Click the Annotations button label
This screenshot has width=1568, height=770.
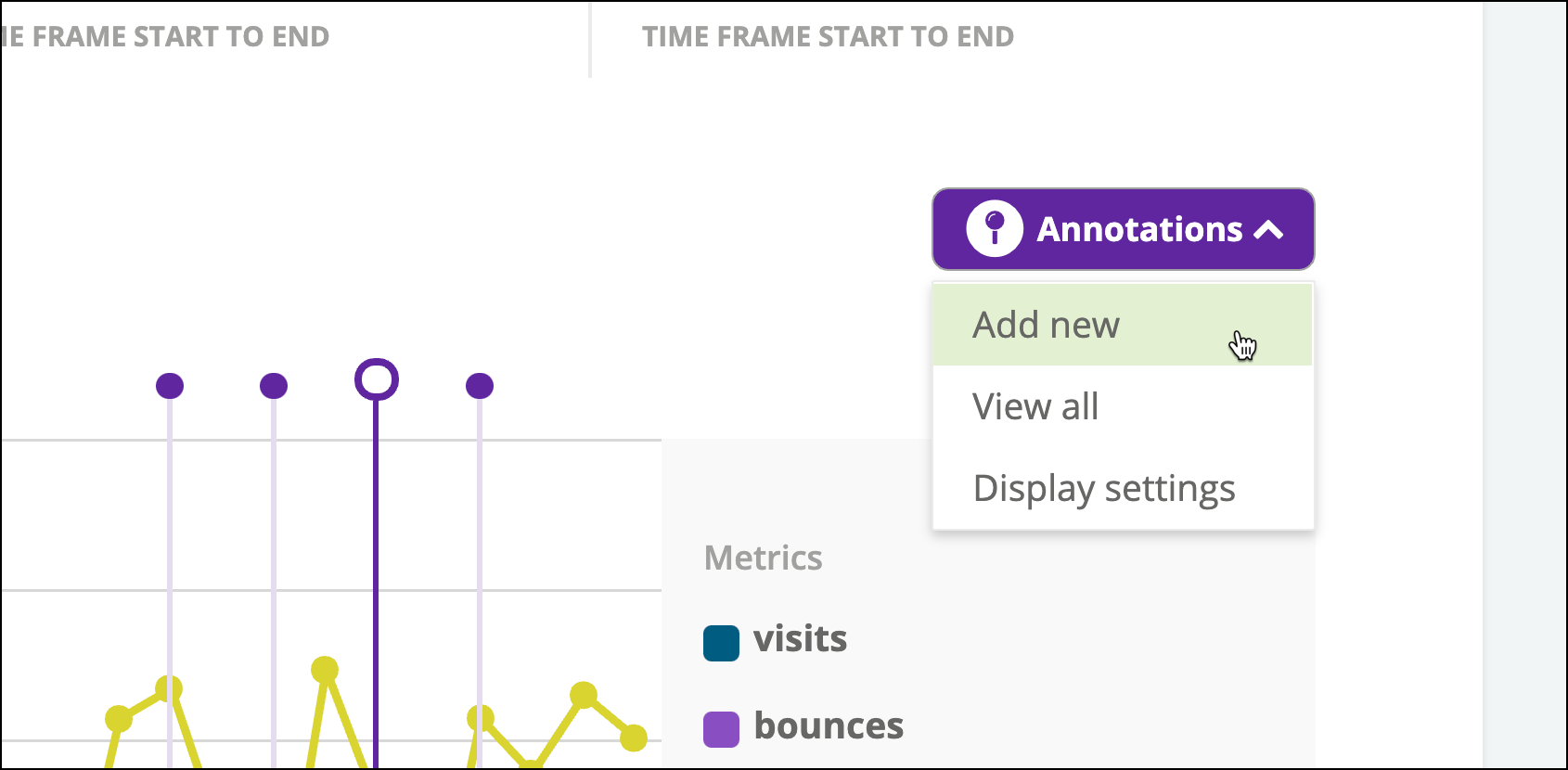[1139, 229]
